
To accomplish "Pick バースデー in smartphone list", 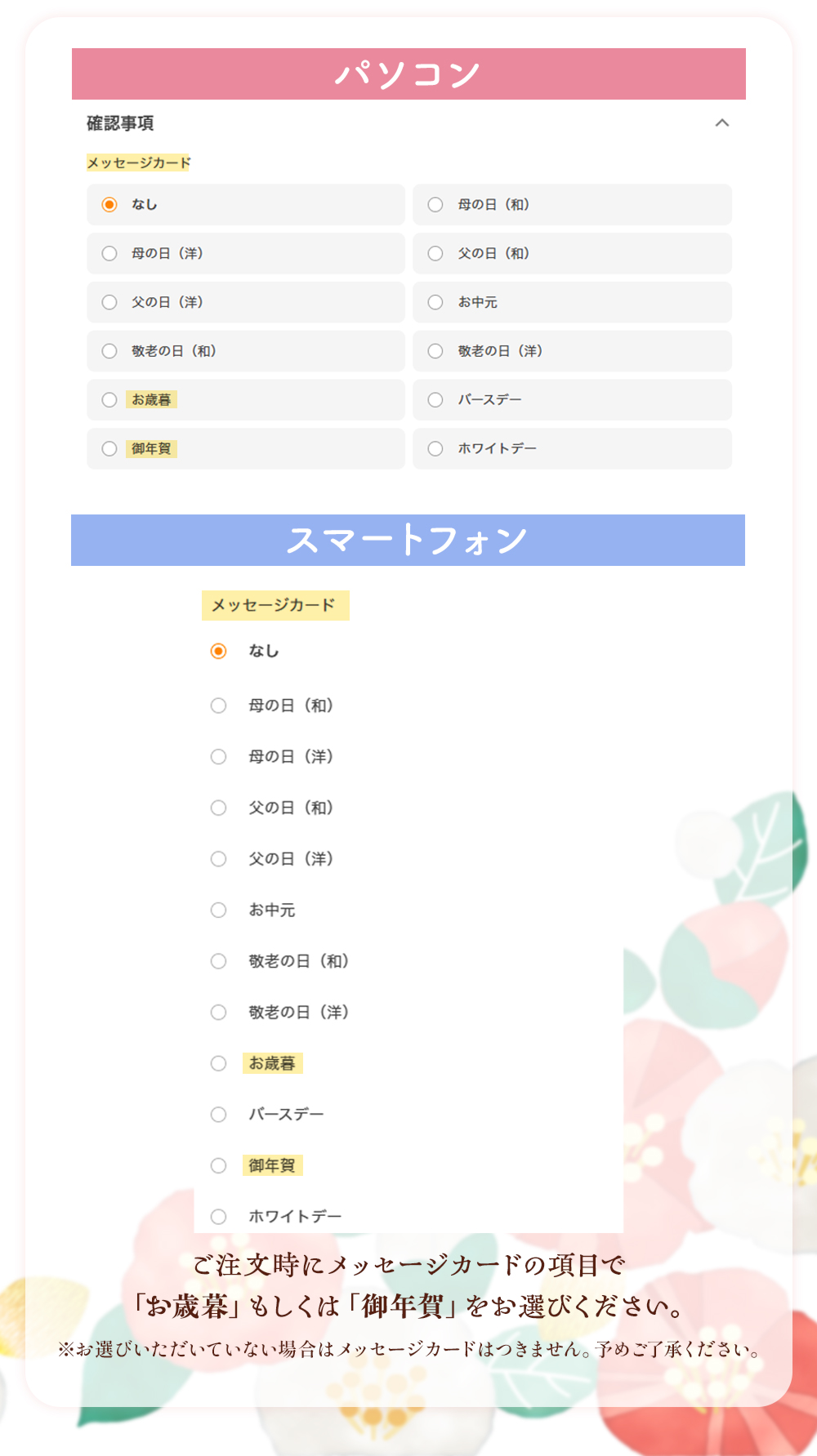I will click(x=218, y=1115).
